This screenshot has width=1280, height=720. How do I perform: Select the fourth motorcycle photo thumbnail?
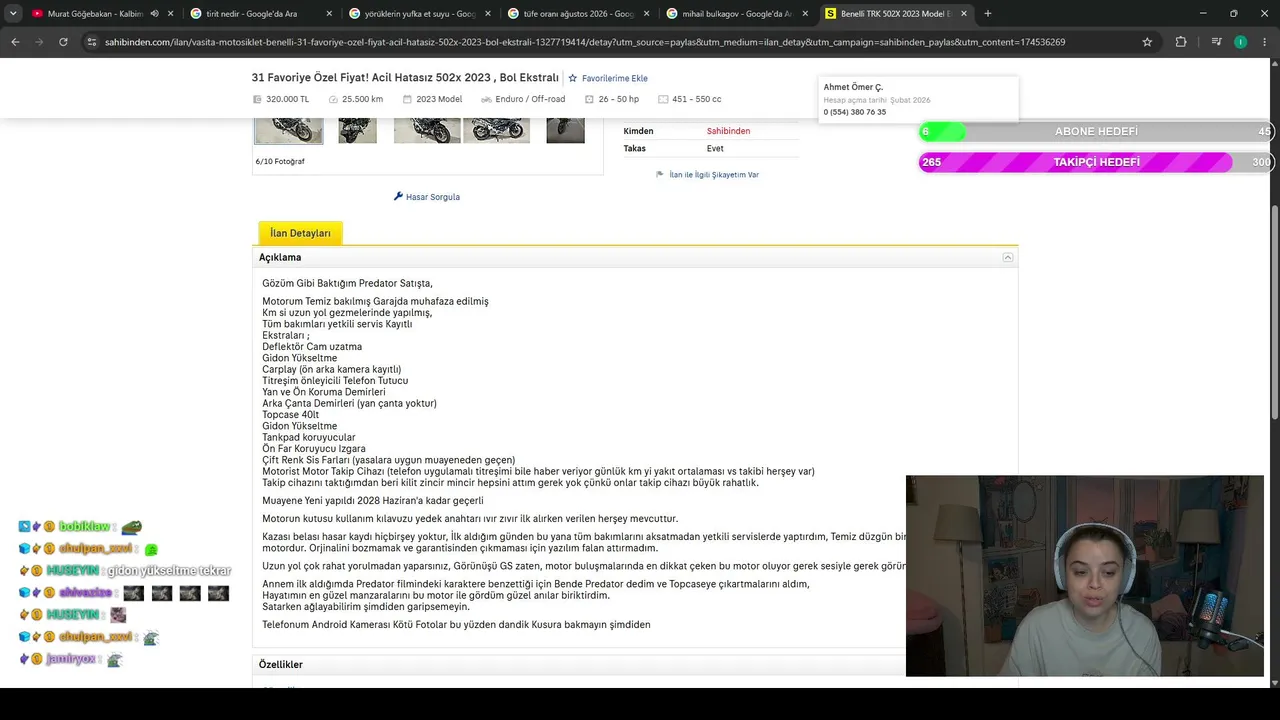coord(496,131)
